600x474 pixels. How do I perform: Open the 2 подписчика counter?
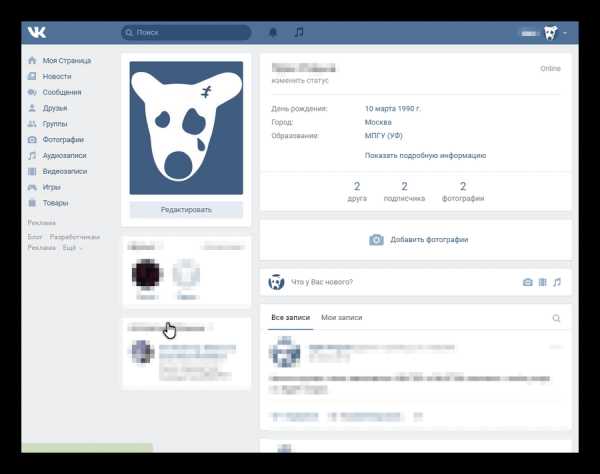404,191
